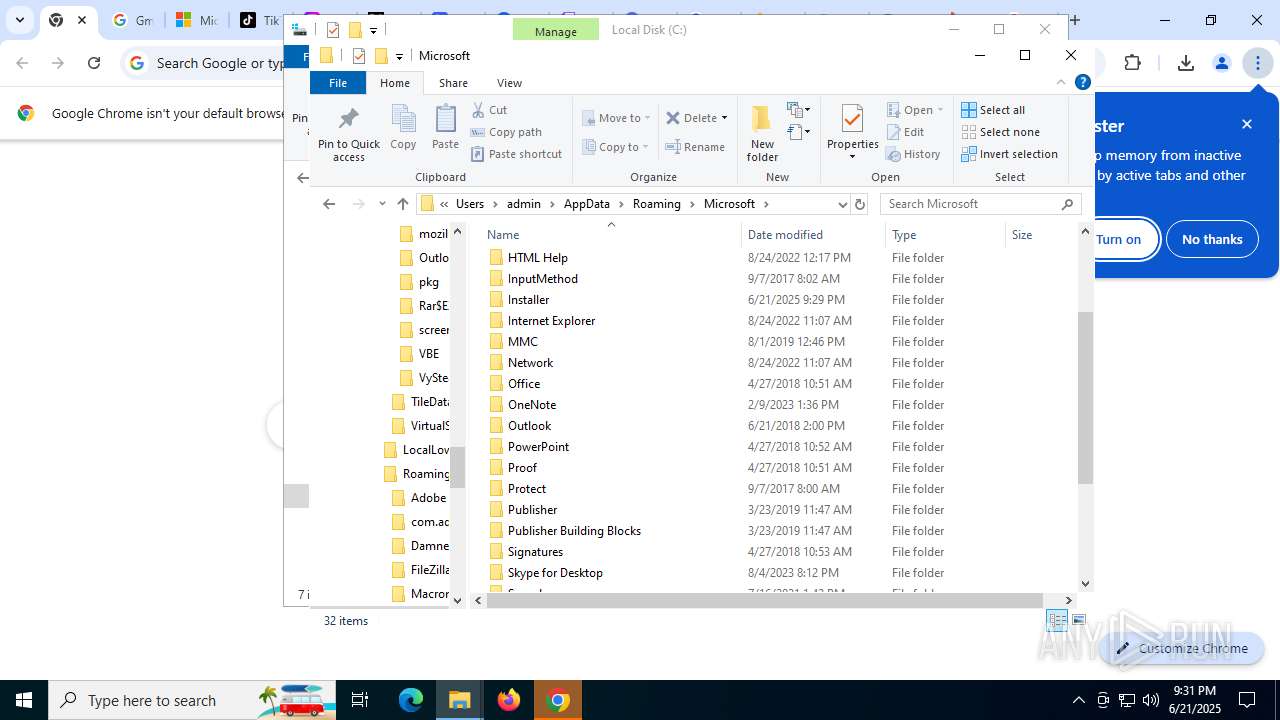The image size is (1280, 720).
Task: Select the OneNote folder
Action: coord(531,405)
